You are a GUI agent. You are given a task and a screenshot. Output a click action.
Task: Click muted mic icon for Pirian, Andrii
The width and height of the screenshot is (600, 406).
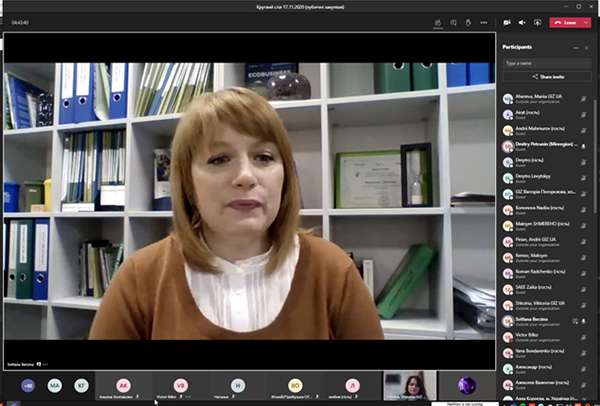584,242
